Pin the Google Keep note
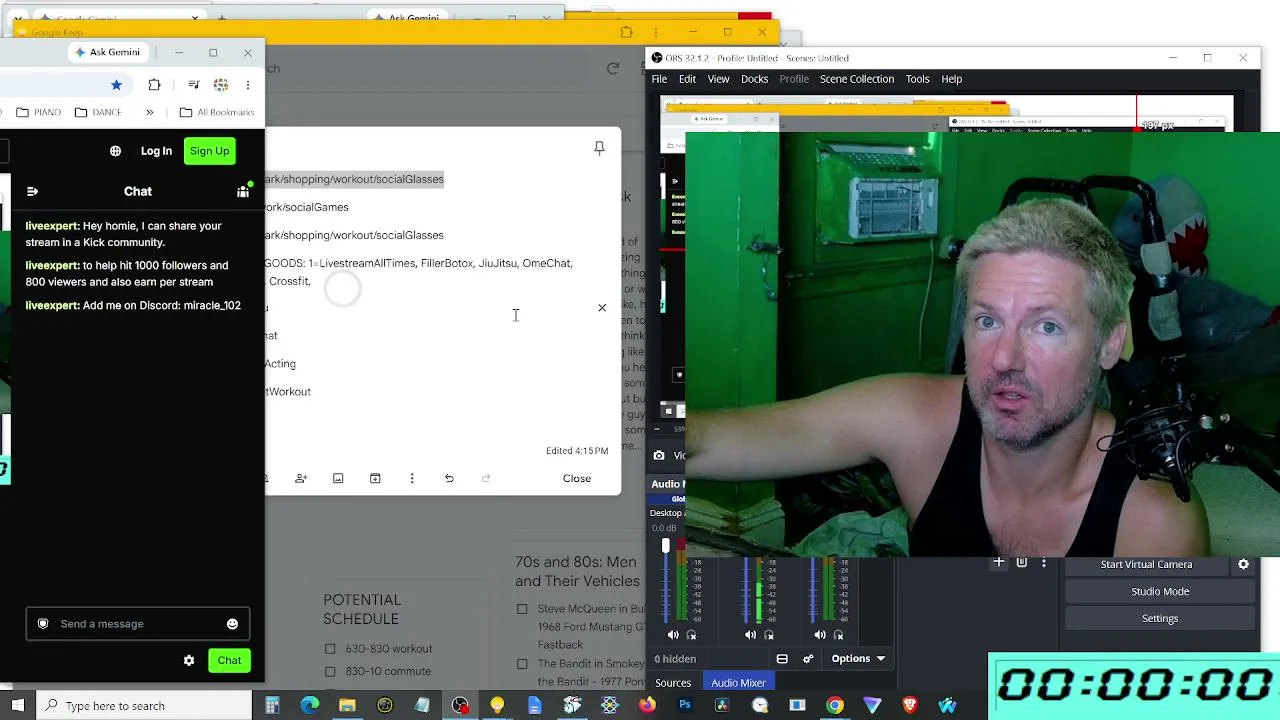 tap(599, 148)
